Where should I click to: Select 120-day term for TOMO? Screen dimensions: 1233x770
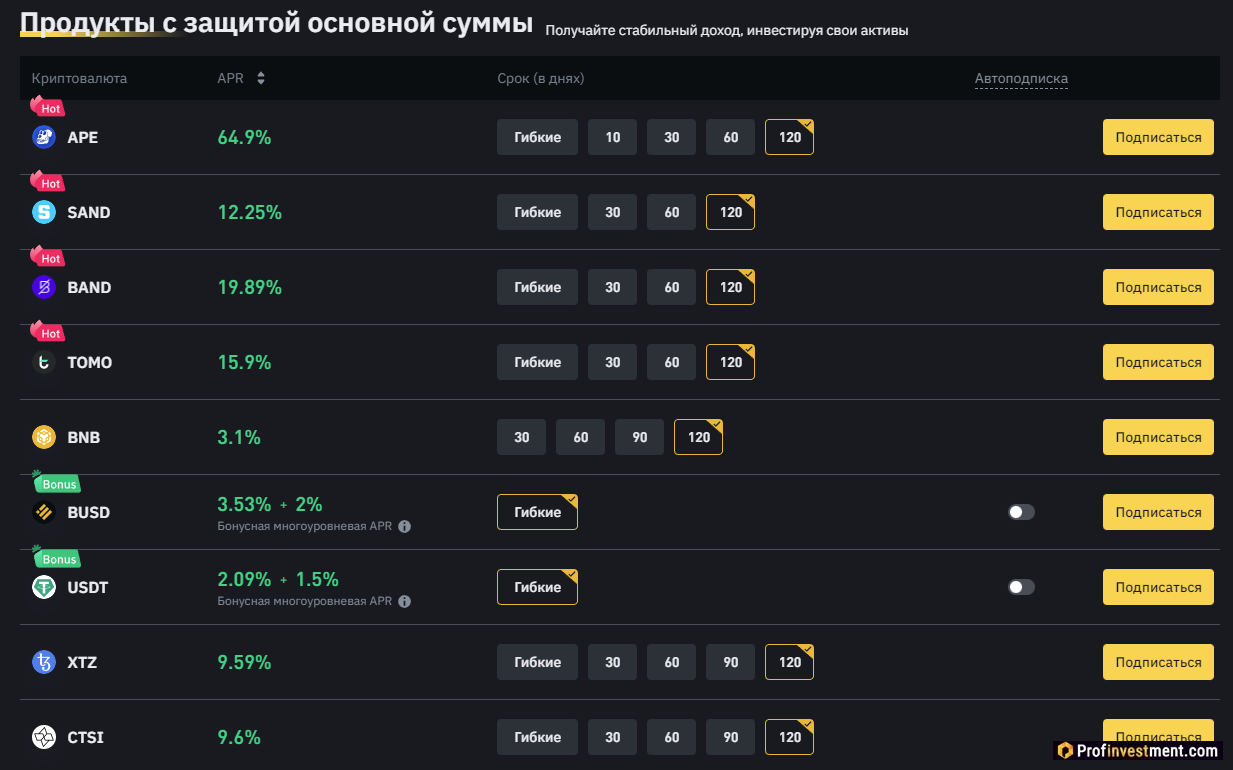pos(731,362)
